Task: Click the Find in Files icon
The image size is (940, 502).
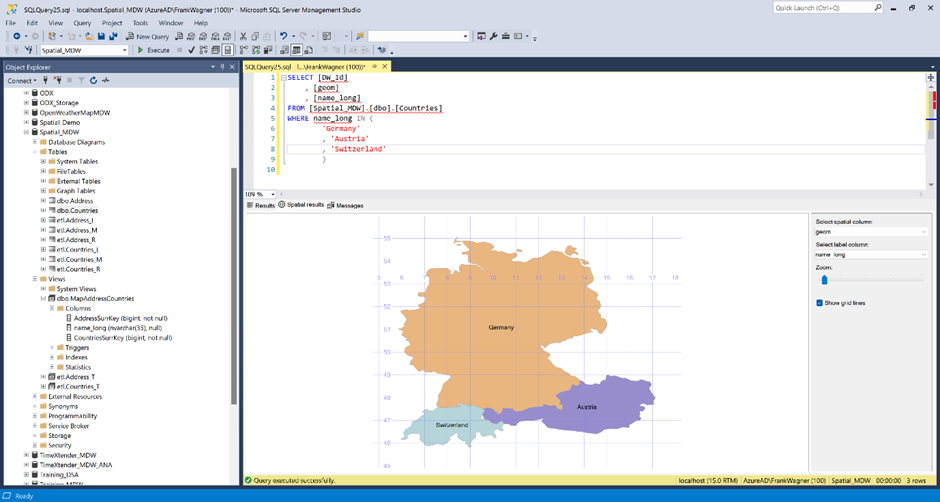Action: [x=359, y=37]
